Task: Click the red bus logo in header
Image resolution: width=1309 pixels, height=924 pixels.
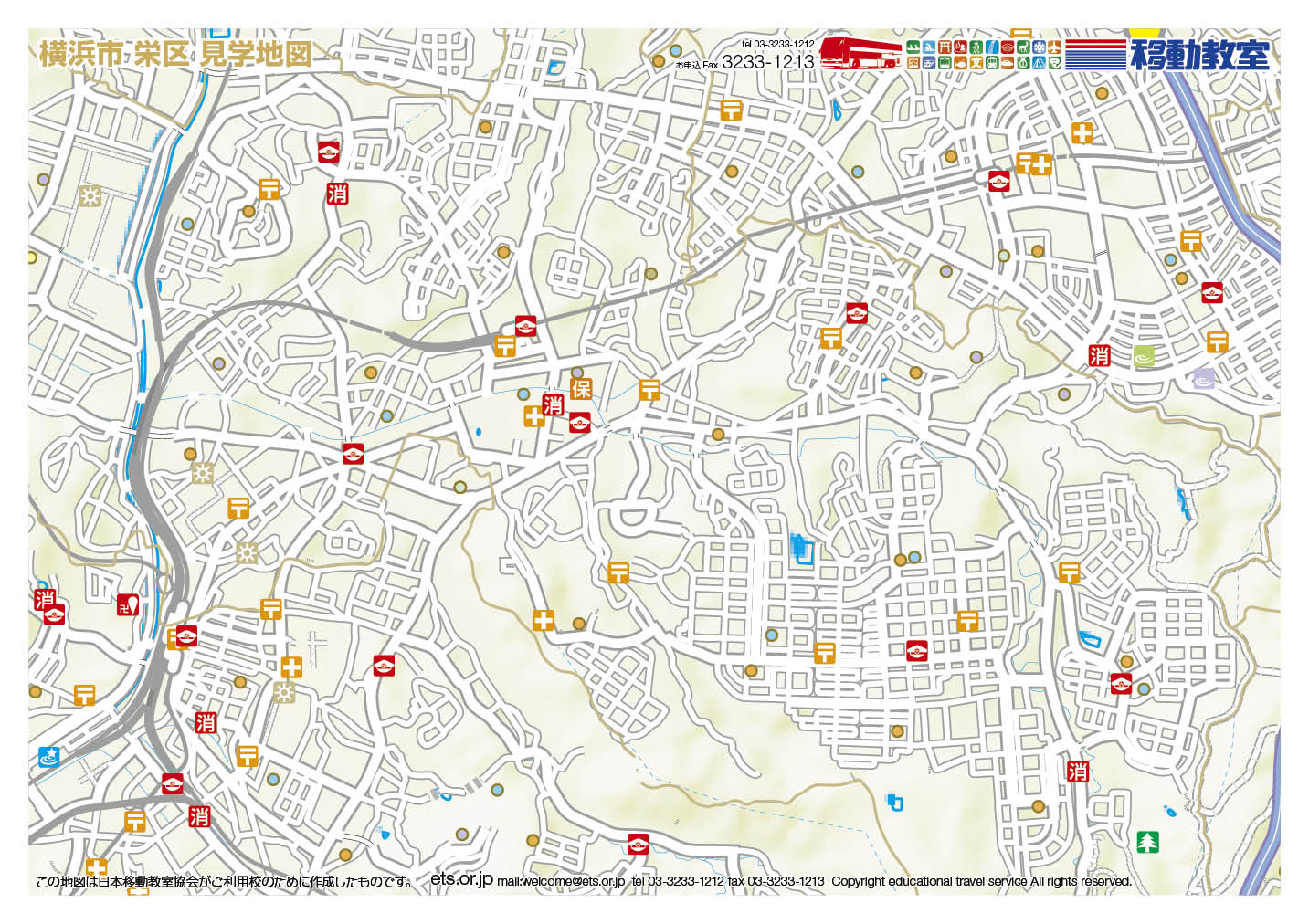Action: 860,53
